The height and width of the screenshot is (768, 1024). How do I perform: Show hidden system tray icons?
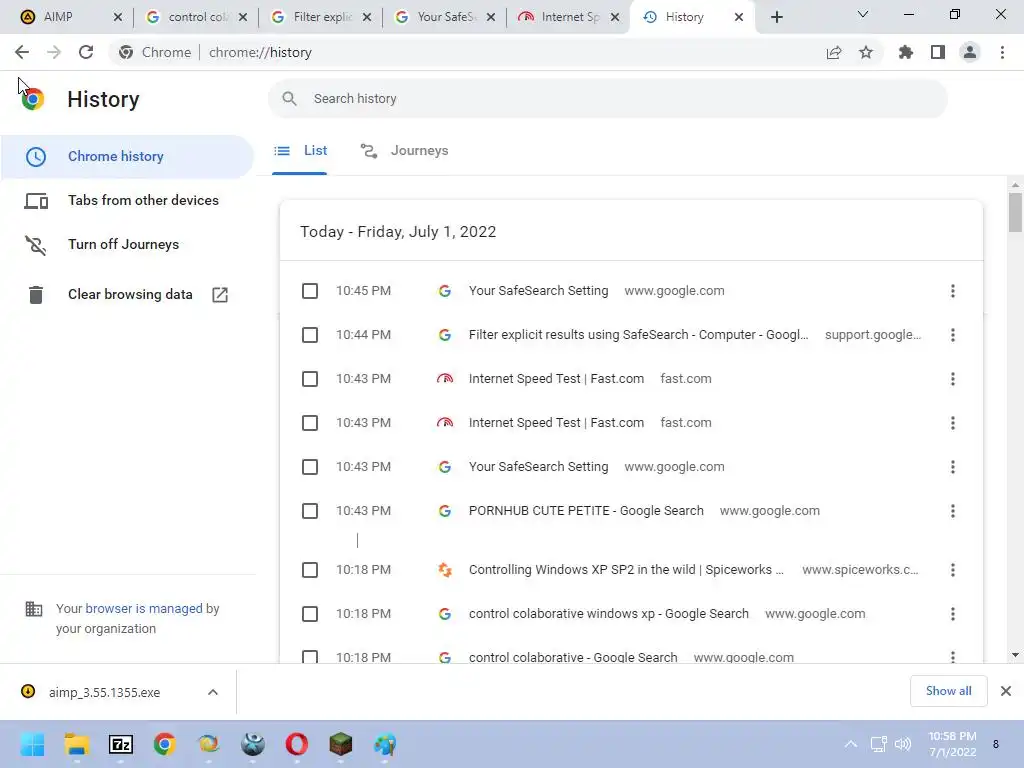pos(850,744)
